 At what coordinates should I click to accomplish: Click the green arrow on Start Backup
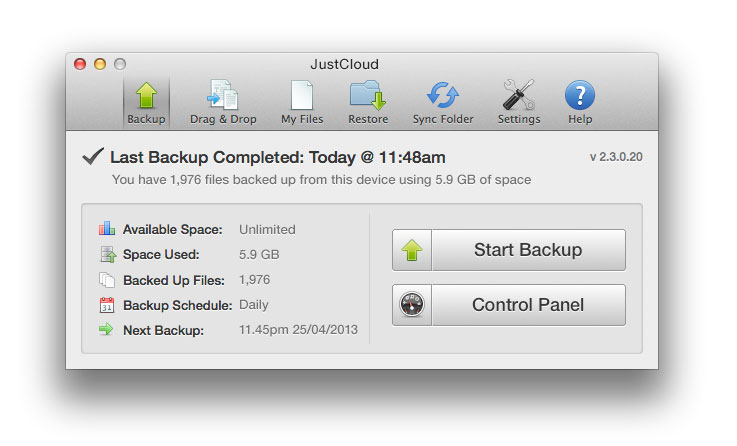tap(412, 250)
